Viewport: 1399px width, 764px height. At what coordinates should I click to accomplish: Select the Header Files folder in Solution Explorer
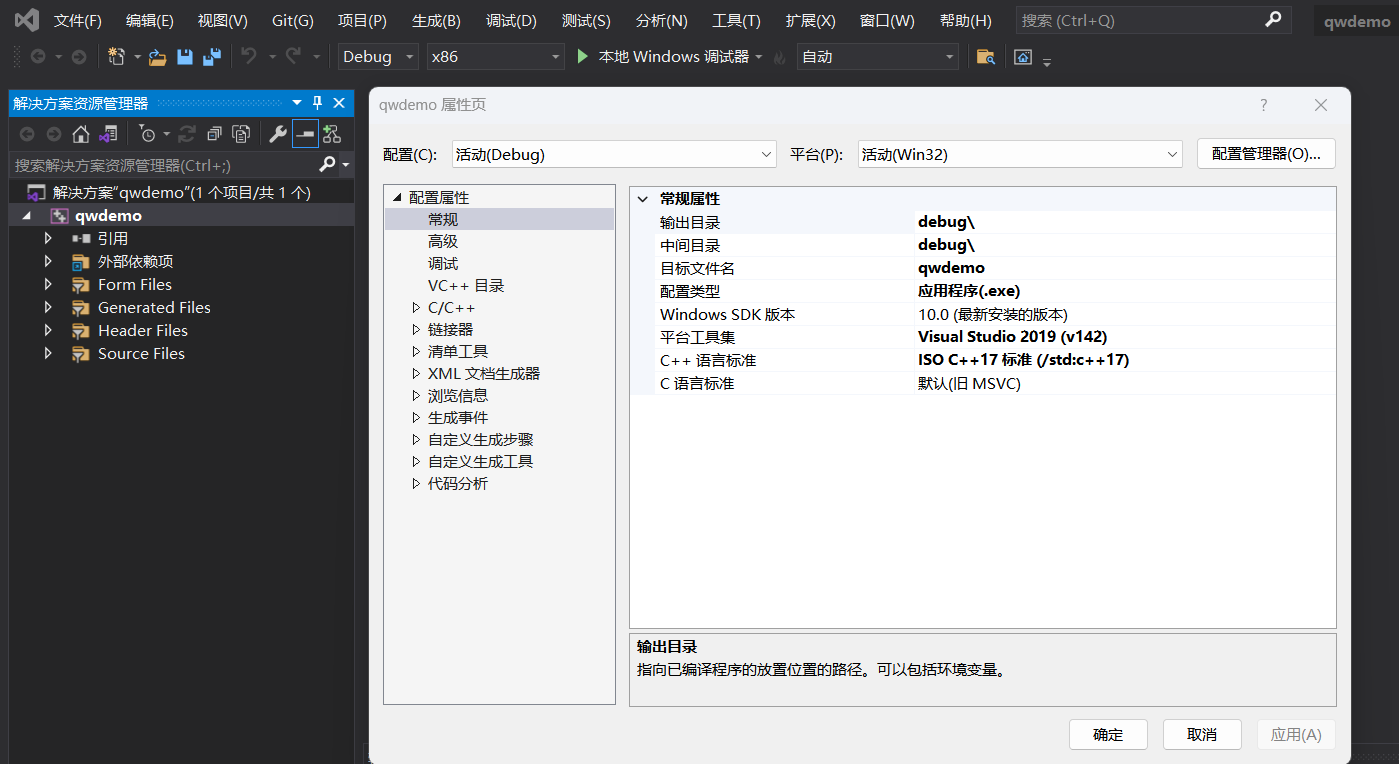point(142,331)
